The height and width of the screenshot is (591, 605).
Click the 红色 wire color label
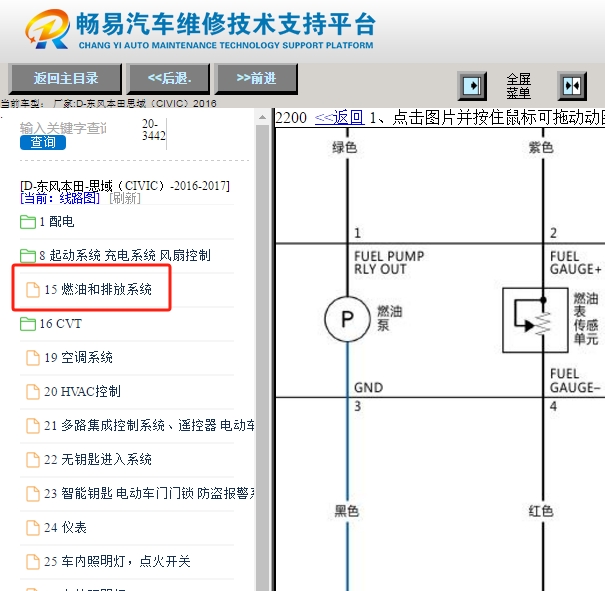pyautogui.click(x=541, y=511)
